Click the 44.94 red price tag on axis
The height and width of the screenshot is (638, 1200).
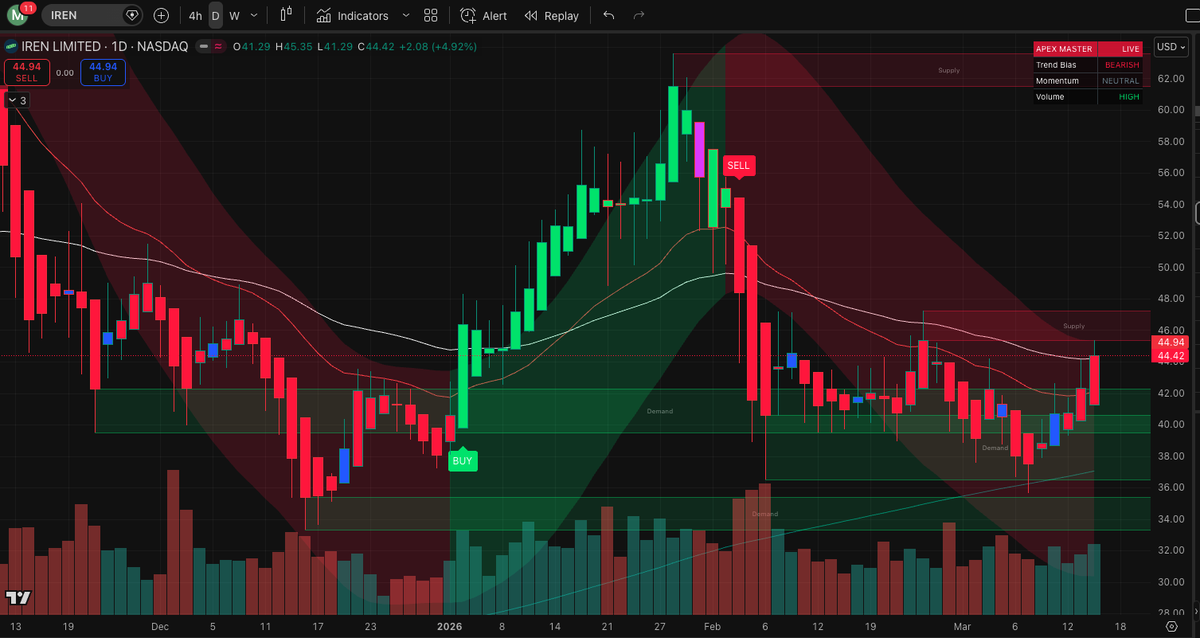(x=1170, y=342)
